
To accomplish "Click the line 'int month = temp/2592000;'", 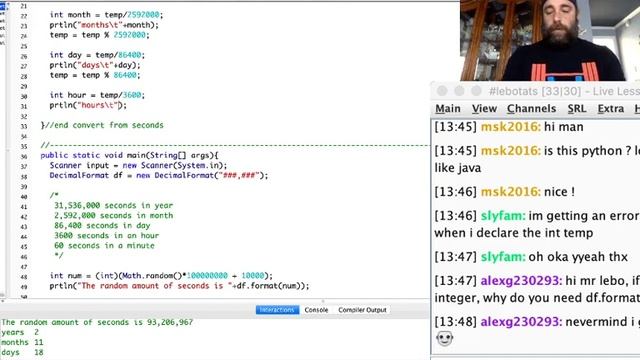I will click(x=106, y=15).
